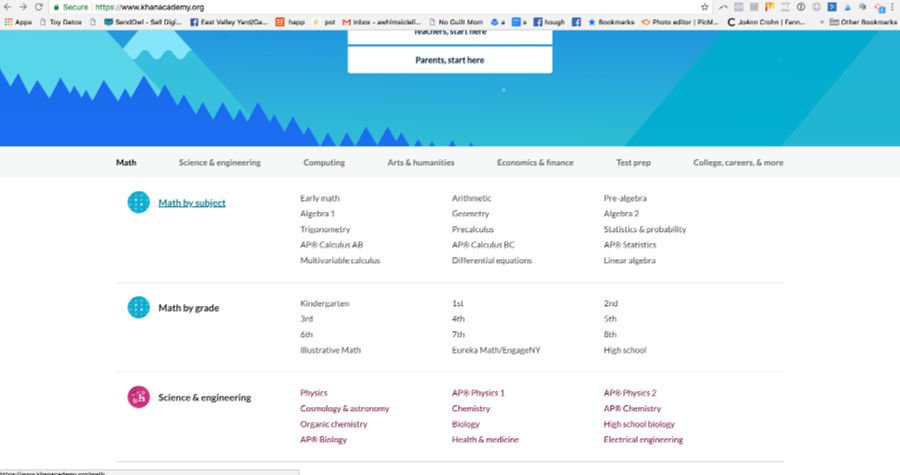
Task: Open the Early math course
Action: coord(320,198)
